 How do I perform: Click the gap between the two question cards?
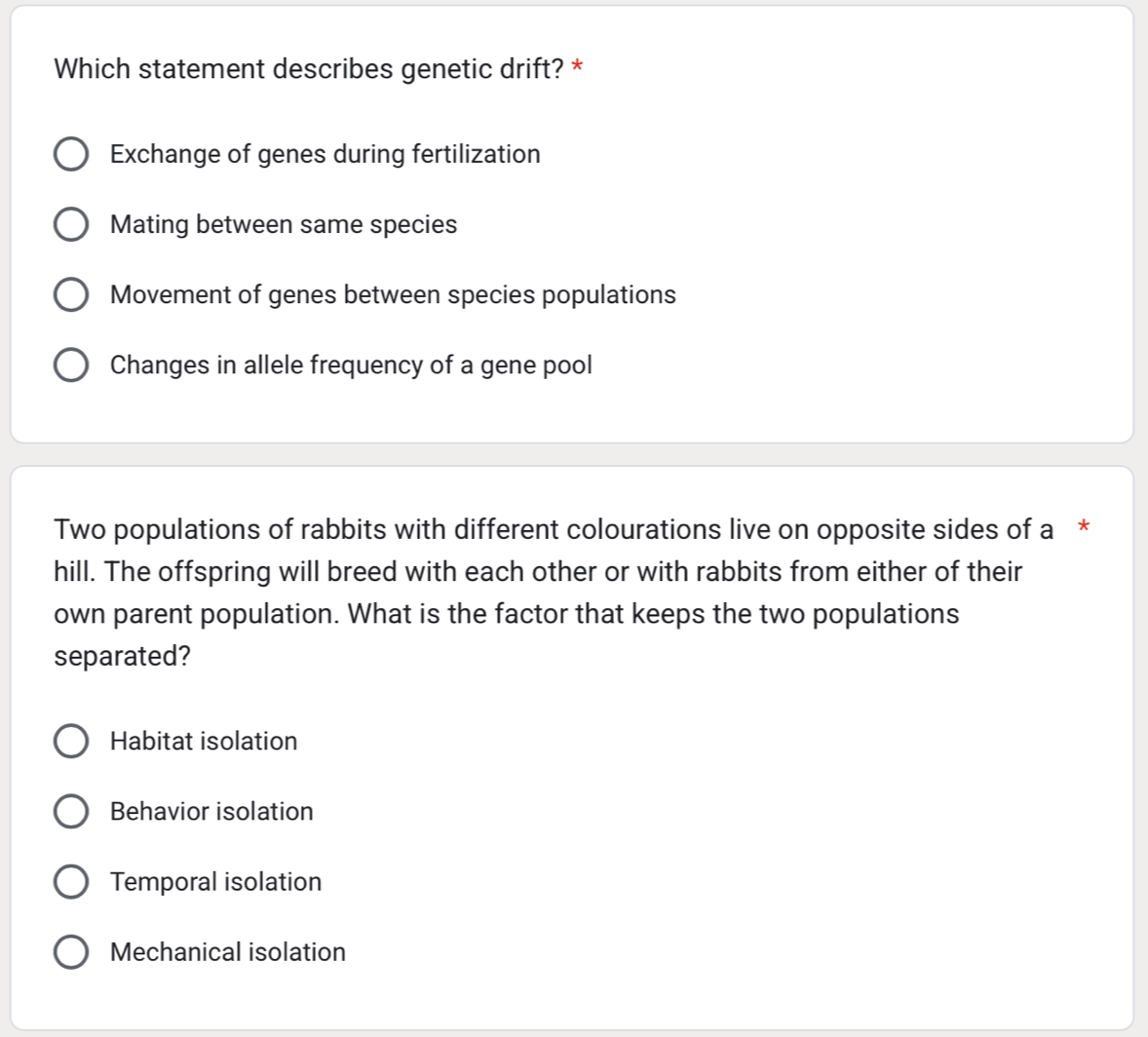[x=574, y=454]
